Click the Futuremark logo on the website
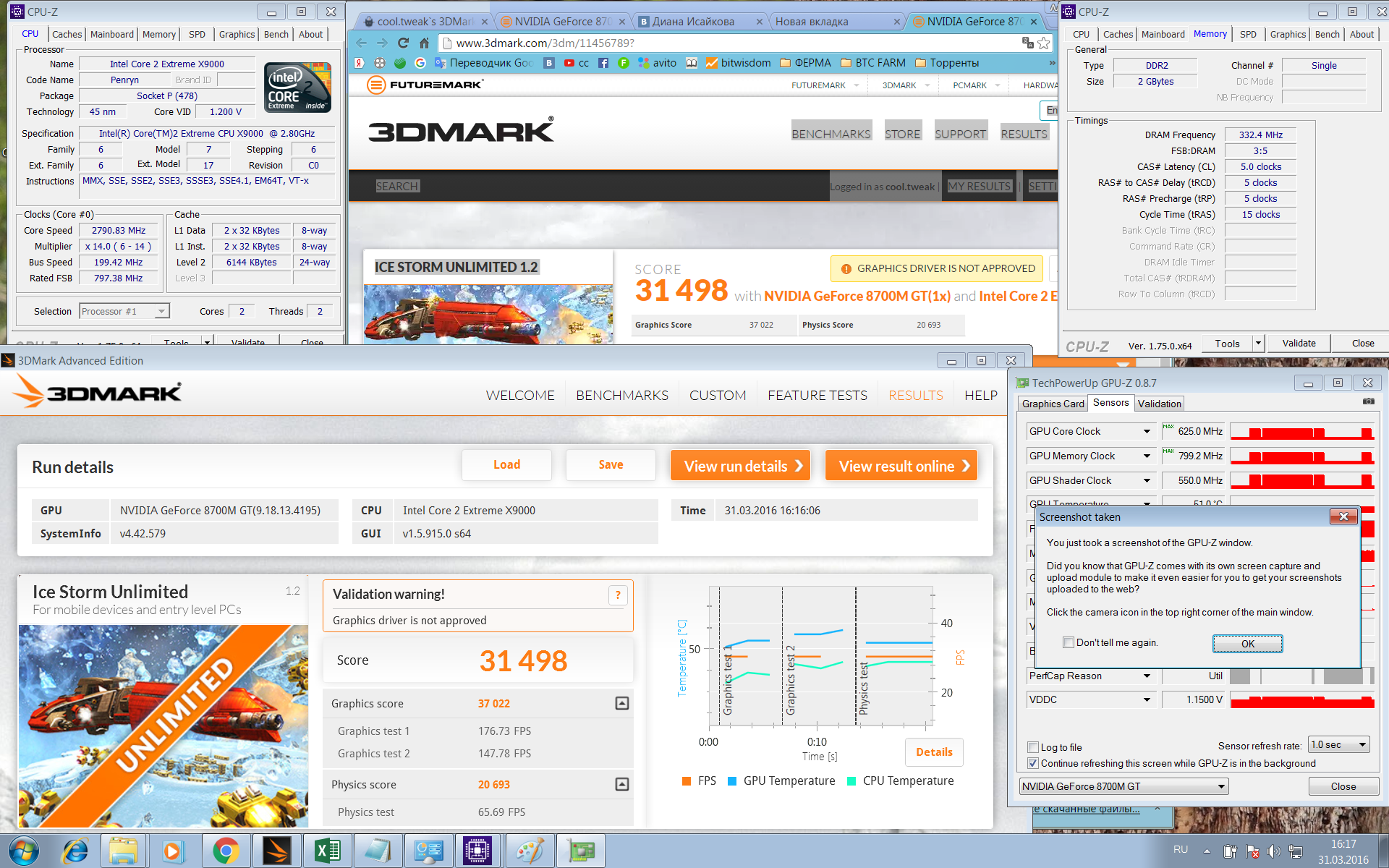Screen dimensions: 1389x868 [x=425, y=85]
